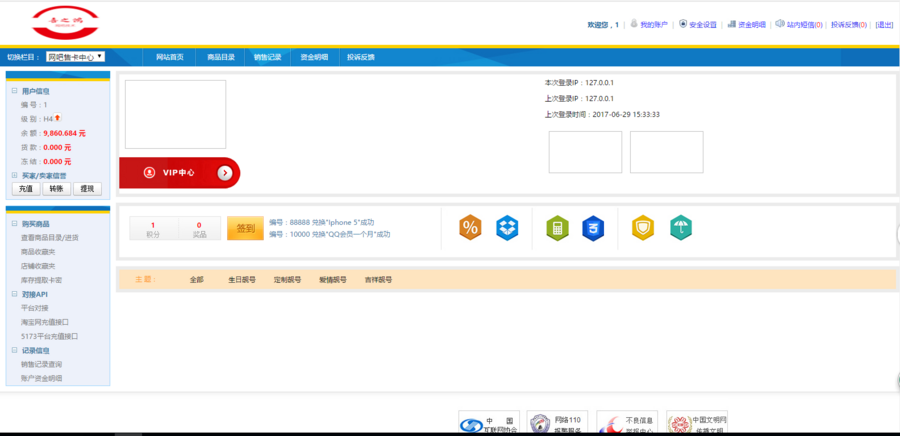Click the [退出] logout link
Screen dimensions: 900x436
point(885,25)
